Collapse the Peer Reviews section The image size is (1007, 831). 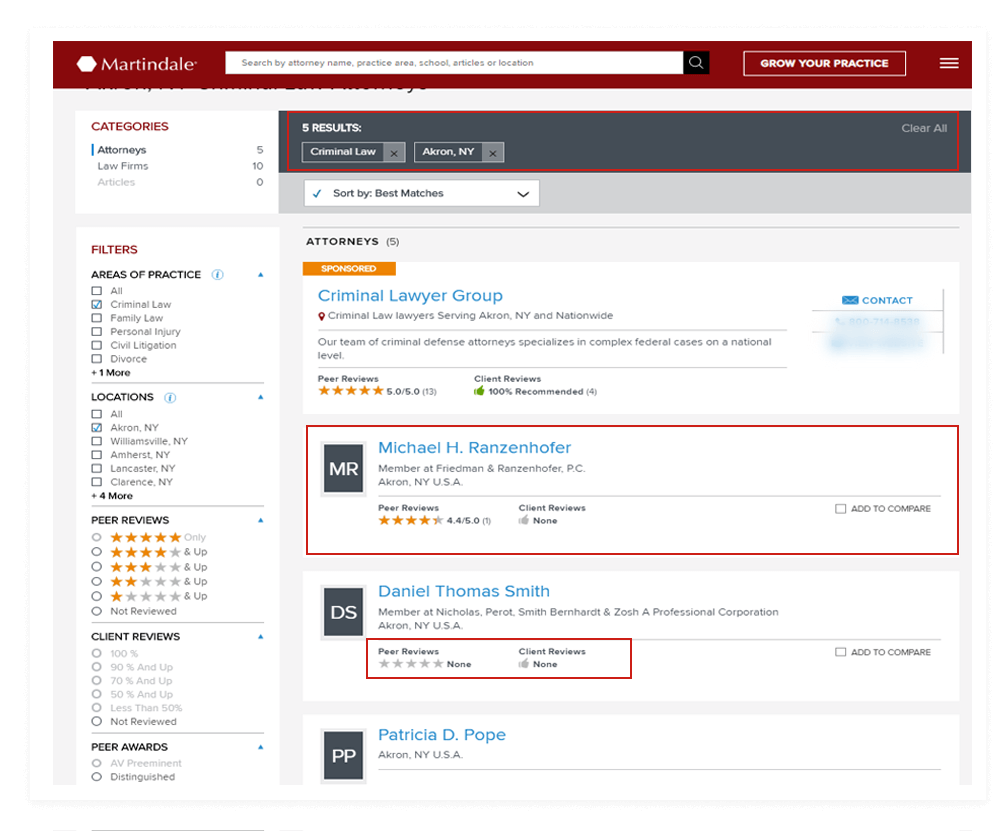pyautogui.click(x=261, y=520)
